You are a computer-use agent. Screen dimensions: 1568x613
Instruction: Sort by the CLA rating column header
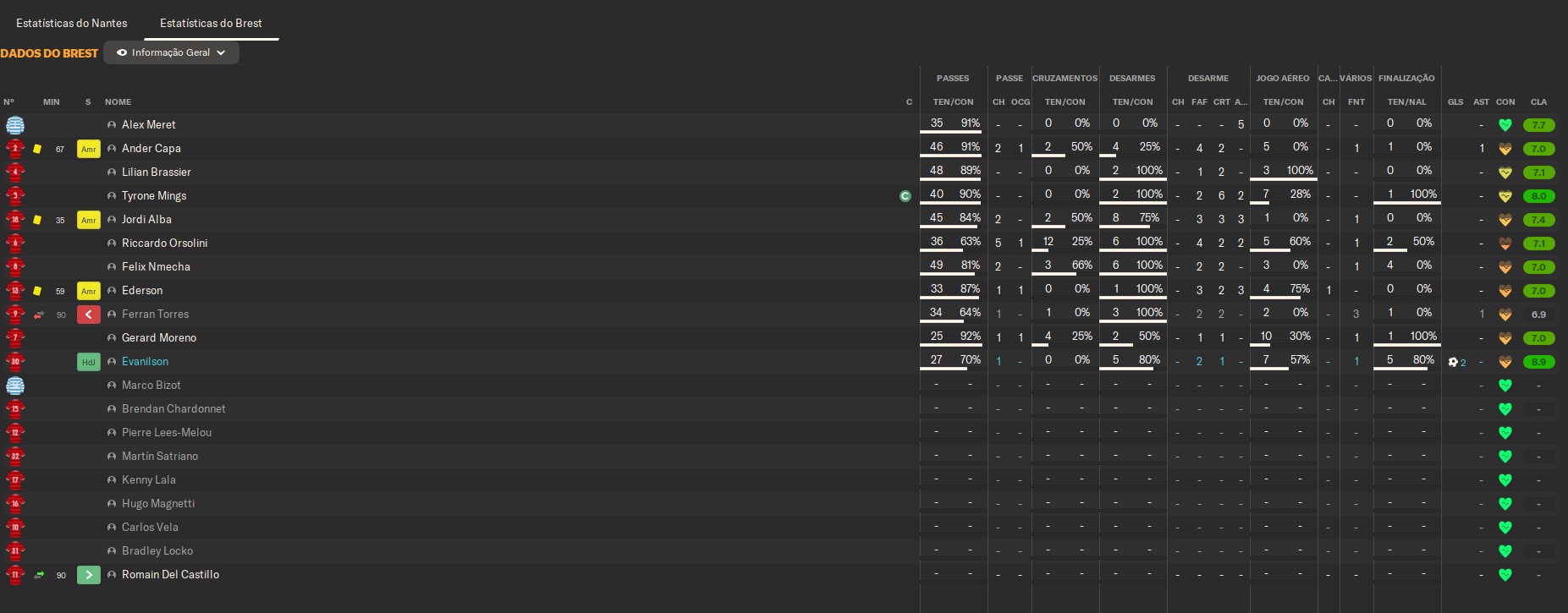(x=1538, y=101)
